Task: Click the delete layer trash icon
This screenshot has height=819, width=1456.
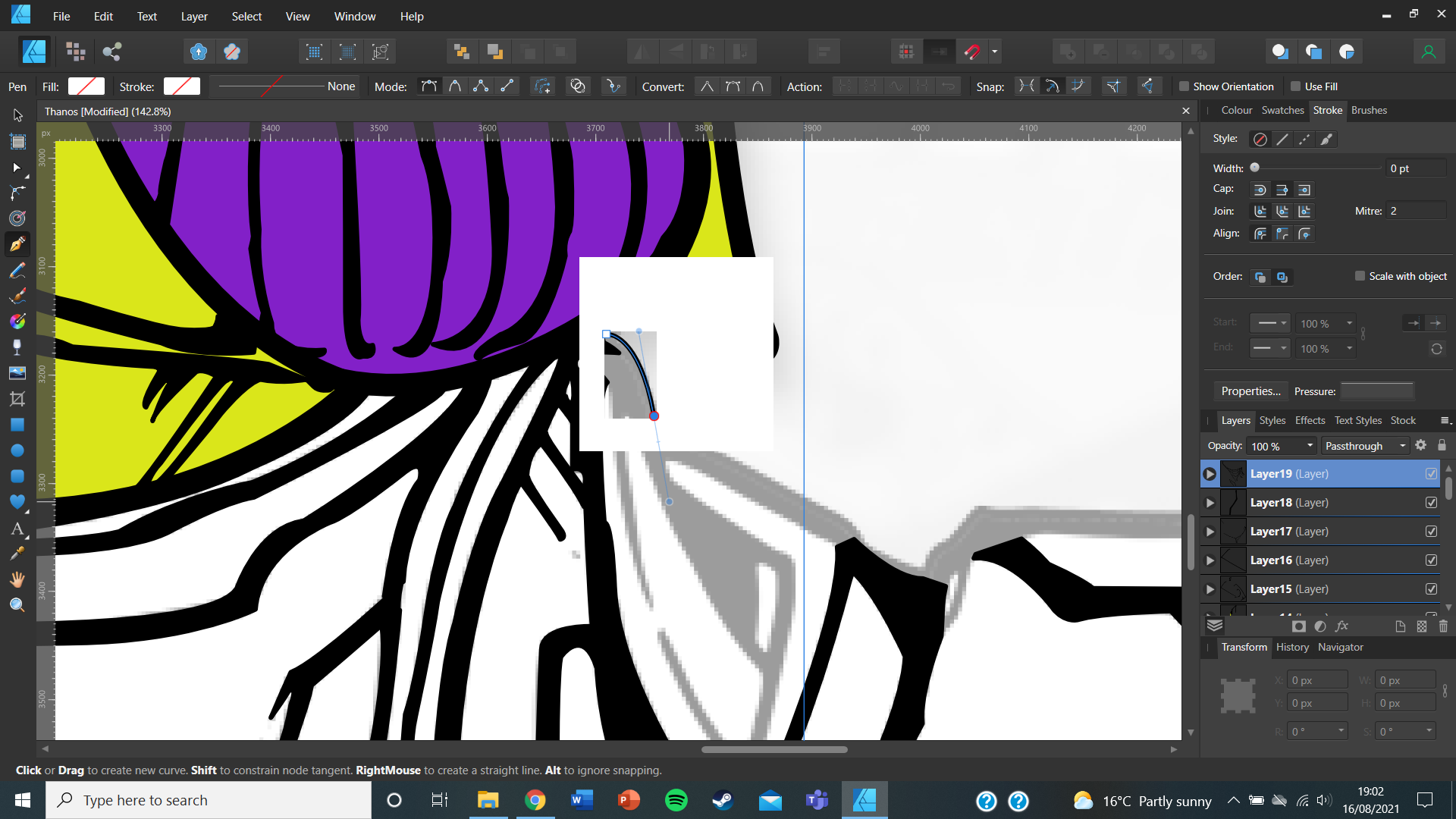Action: pyautogui.click(x=1443, y=626)
